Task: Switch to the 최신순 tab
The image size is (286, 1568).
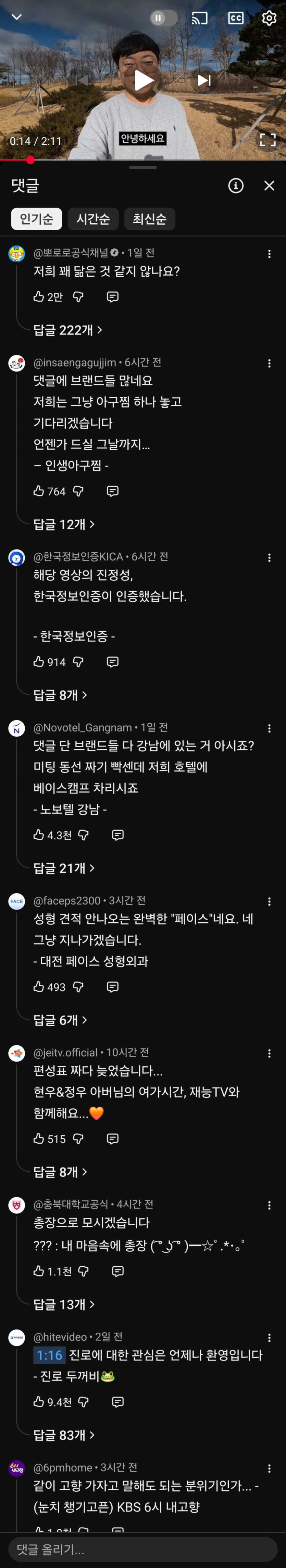Action: [x=149, y=219]
